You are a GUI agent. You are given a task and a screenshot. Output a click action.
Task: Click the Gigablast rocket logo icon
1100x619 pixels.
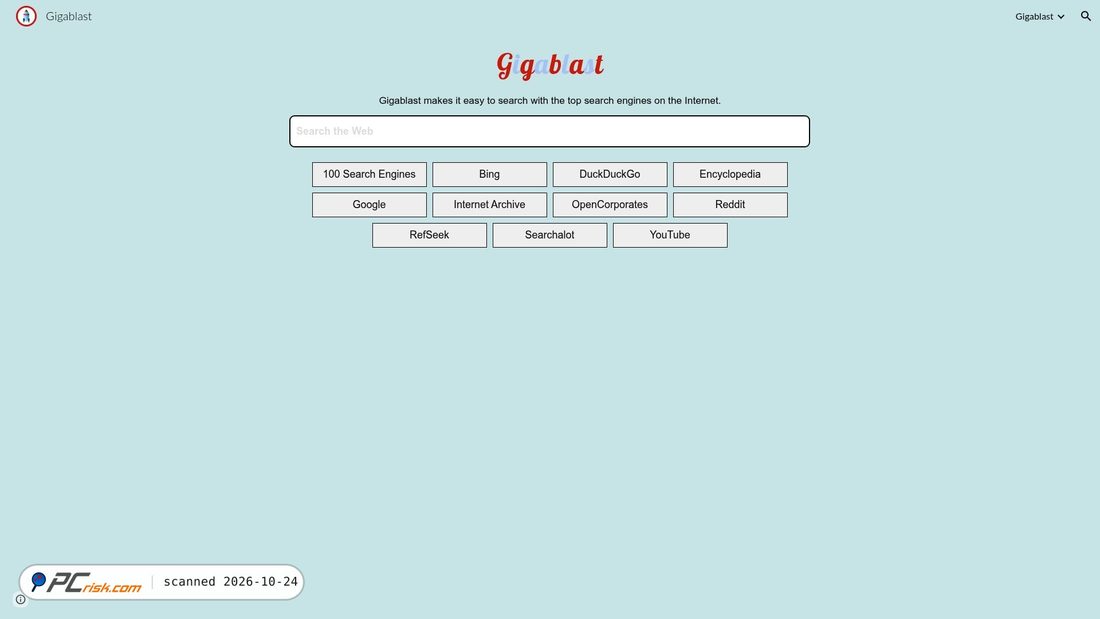(x=26, y=16)
